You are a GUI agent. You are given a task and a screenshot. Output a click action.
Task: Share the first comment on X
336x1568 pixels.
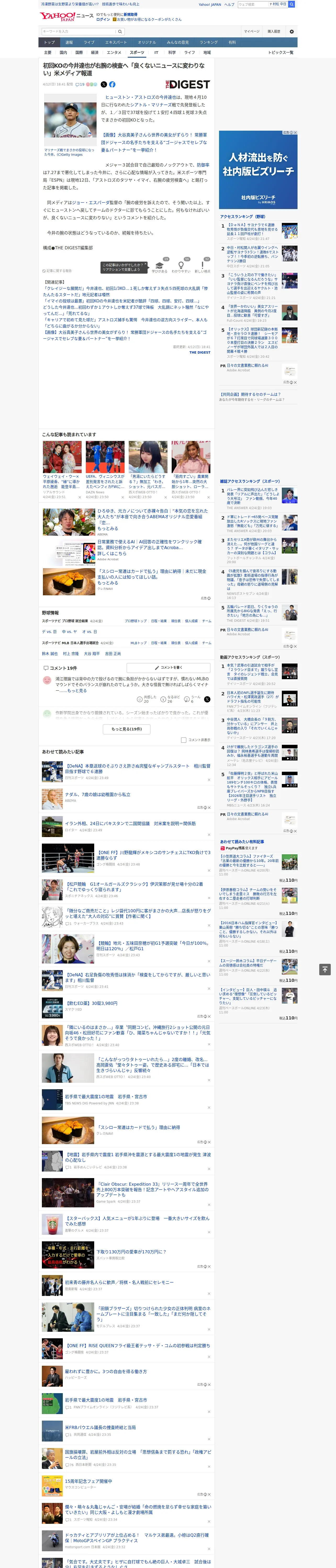click(207, 699)
